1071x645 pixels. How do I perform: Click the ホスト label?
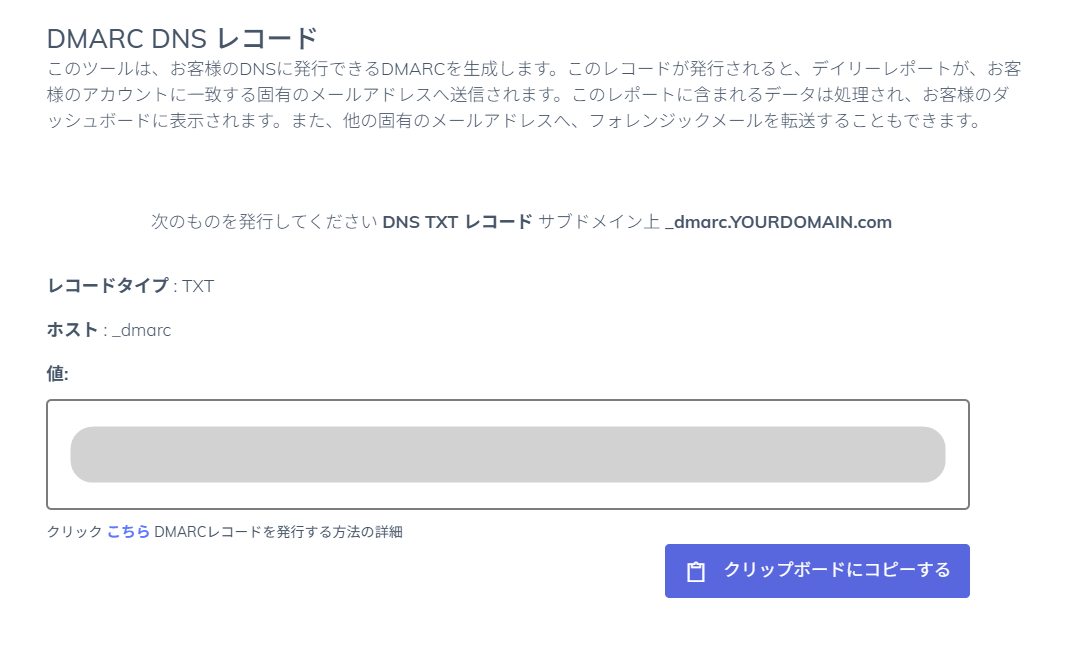coord(72,329)
